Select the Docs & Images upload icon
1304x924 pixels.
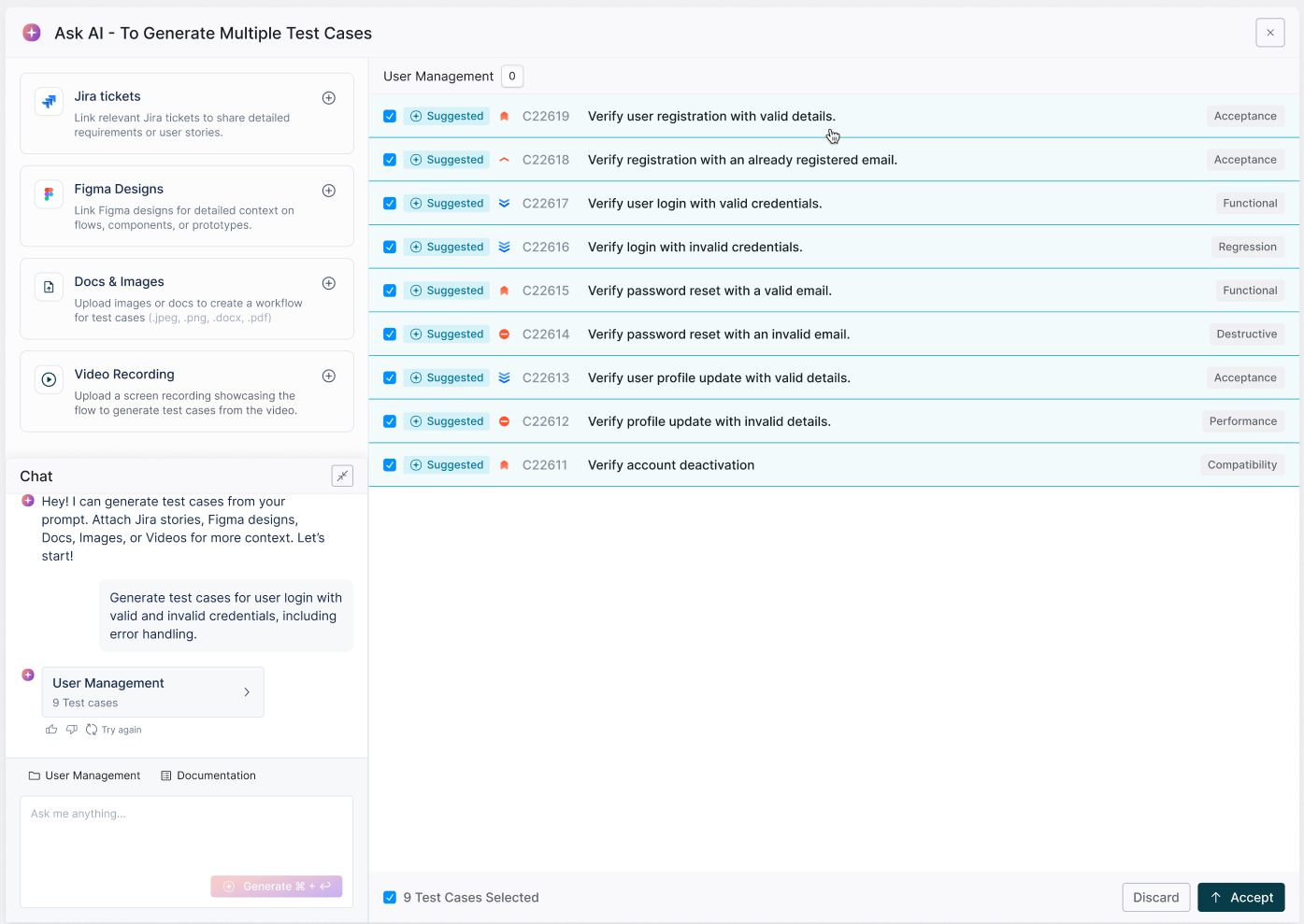pyautogui.click(x=328, y=282)
